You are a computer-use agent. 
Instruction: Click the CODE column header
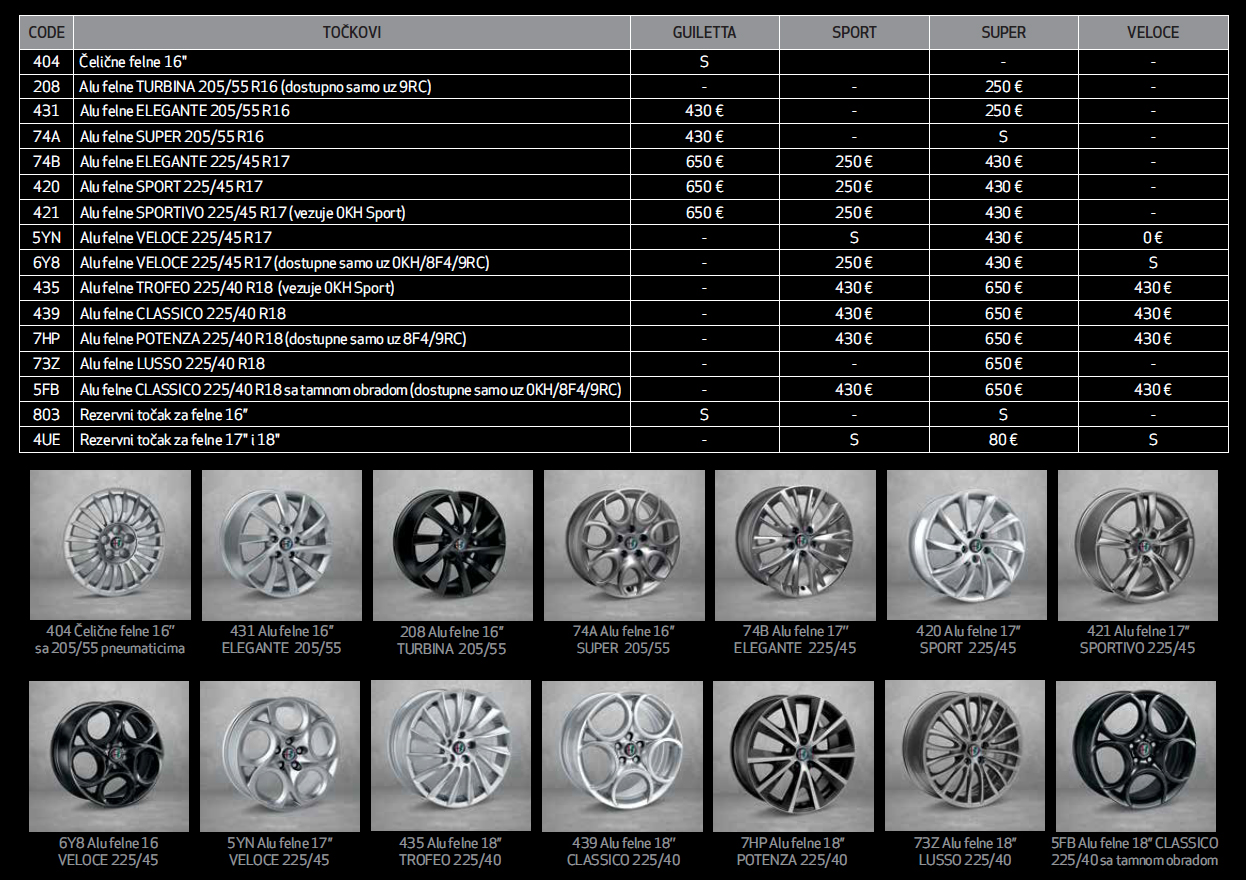(x=46, y=32)
